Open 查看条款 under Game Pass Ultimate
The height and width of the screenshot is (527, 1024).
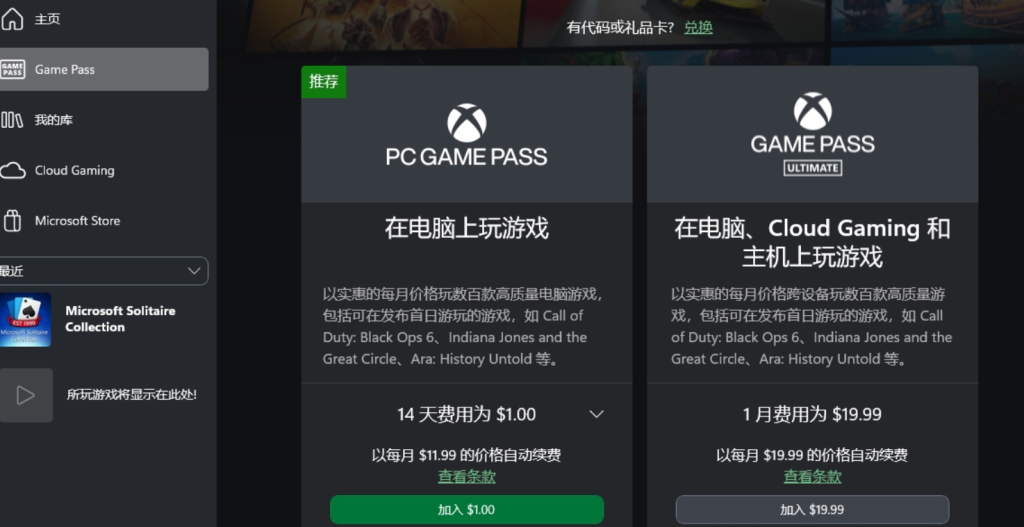(x=812, y=477)
